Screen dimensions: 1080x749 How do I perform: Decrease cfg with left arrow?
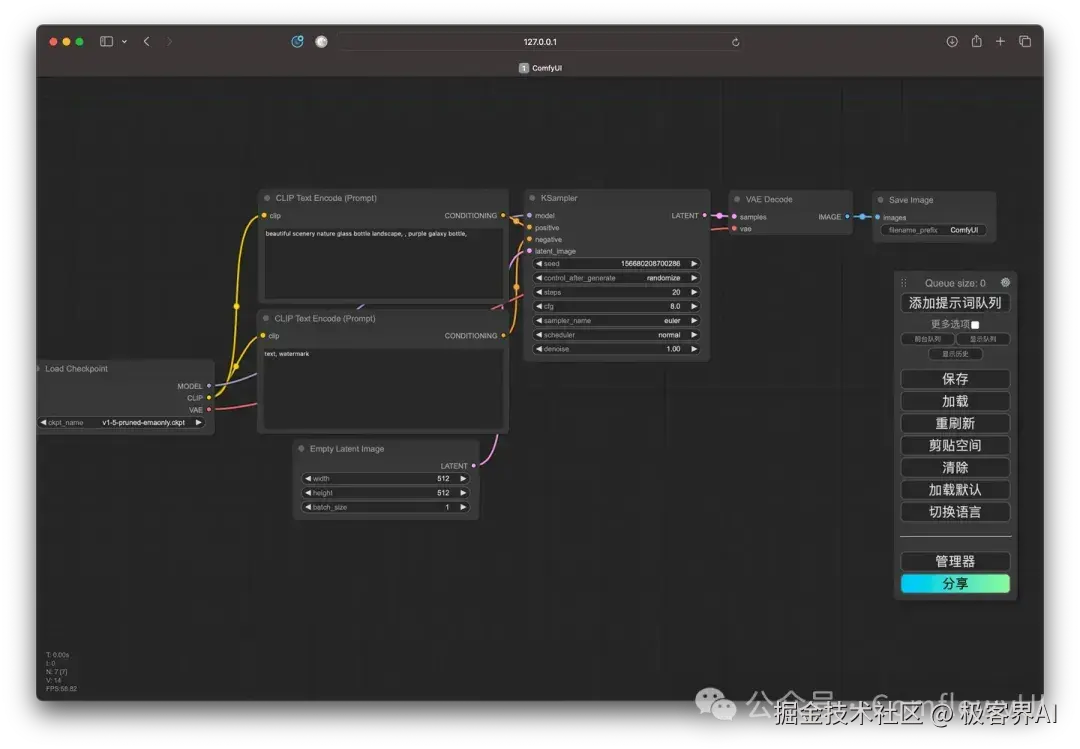point(539,306)
